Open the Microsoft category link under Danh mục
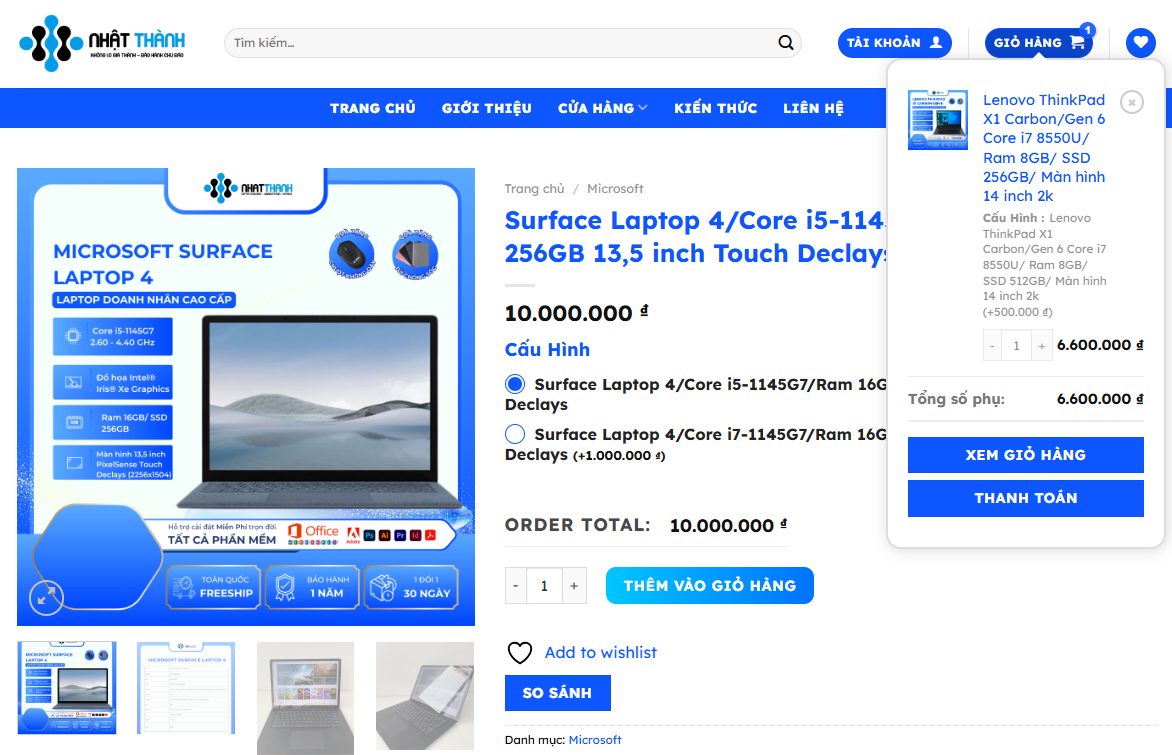1172x755 pixels. (595, 740)
